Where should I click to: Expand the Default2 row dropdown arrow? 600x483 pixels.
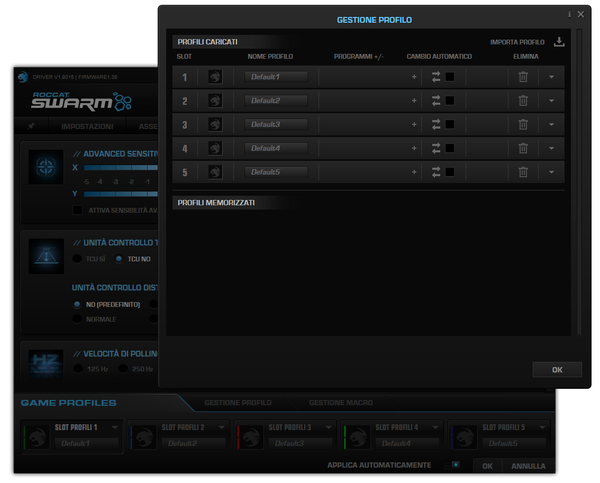pos(551,101)
